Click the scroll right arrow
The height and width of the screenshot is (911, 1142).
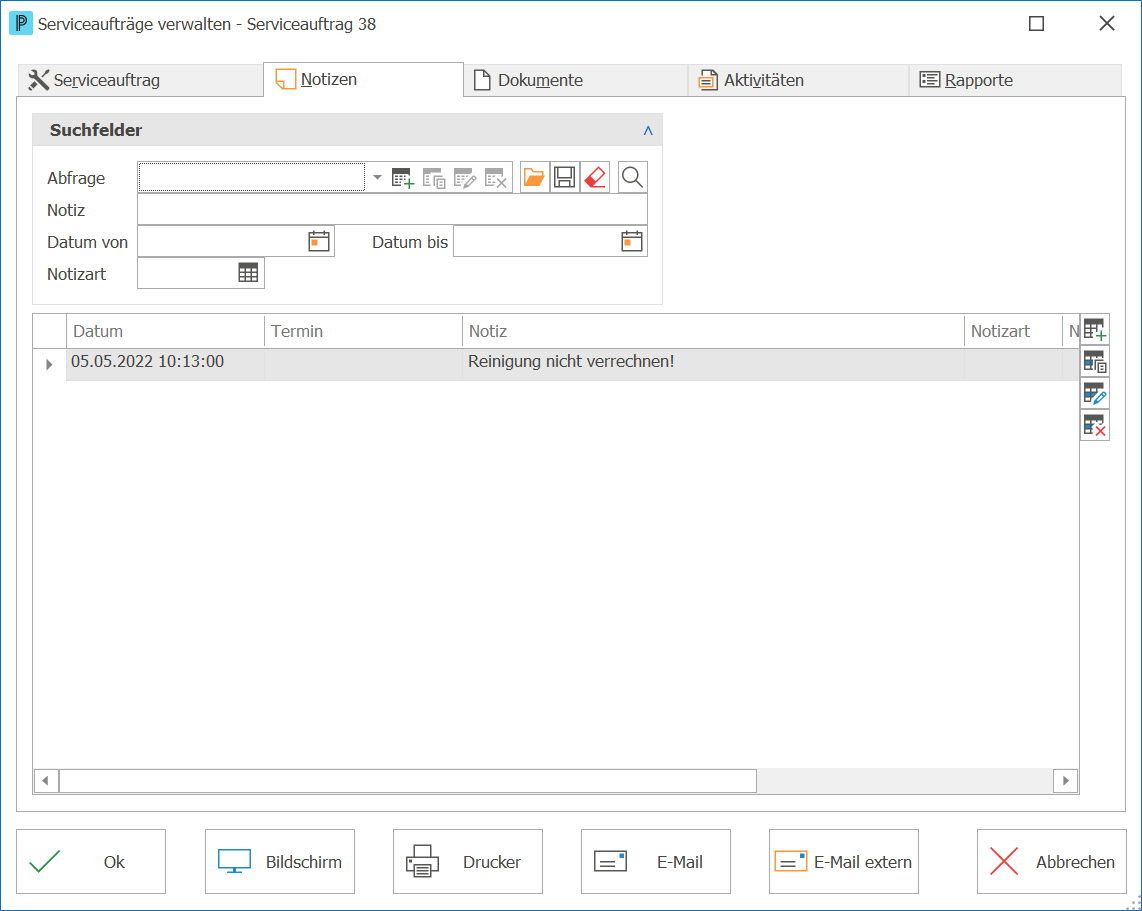tap(1066, 781)
